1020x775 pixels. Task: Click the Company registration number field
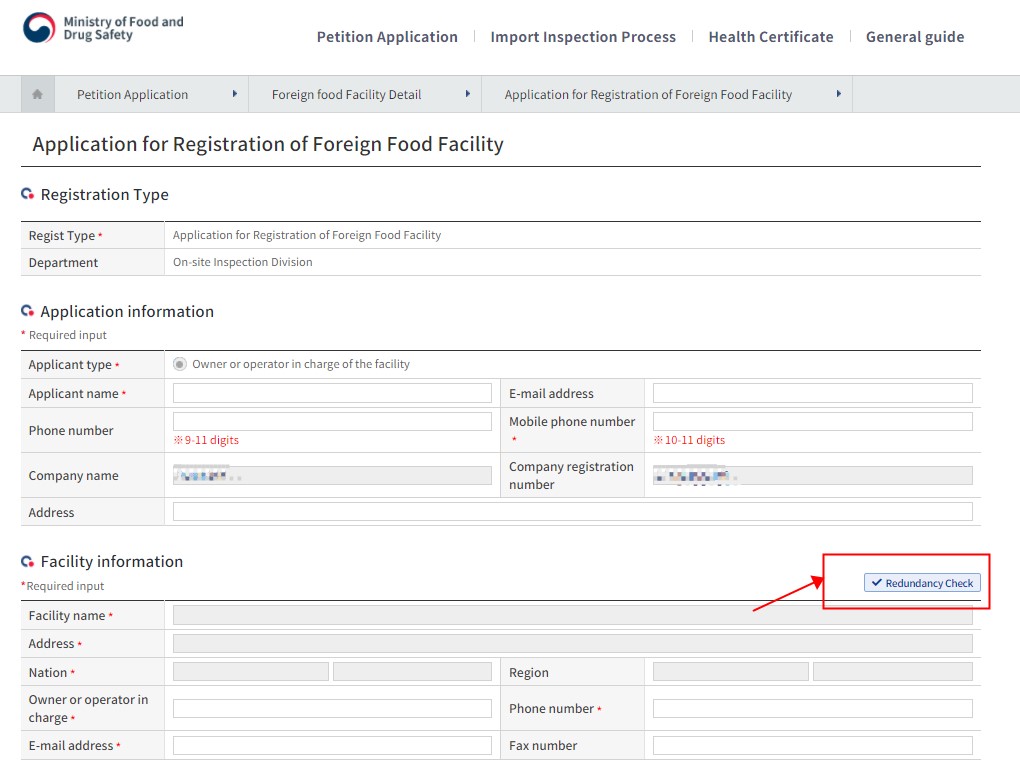(x=812, y=476)
